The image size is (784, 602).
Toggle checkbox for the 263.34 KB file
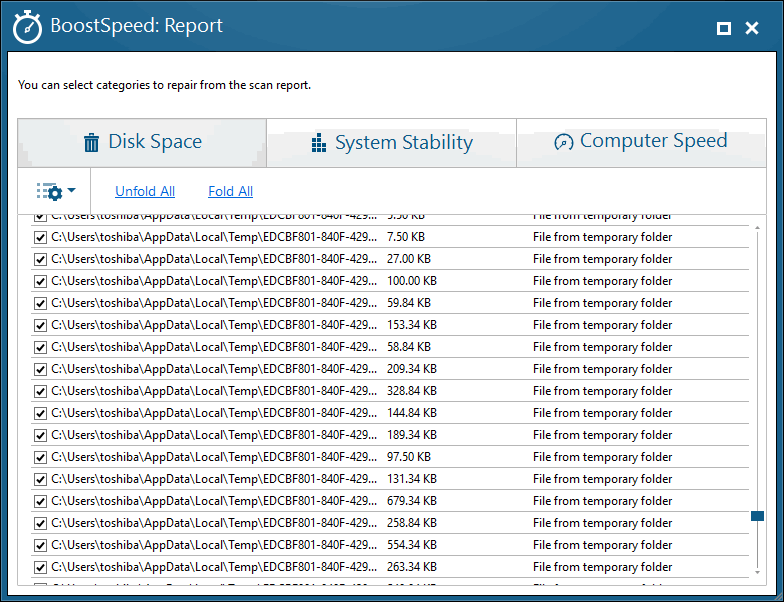point(40,567)
